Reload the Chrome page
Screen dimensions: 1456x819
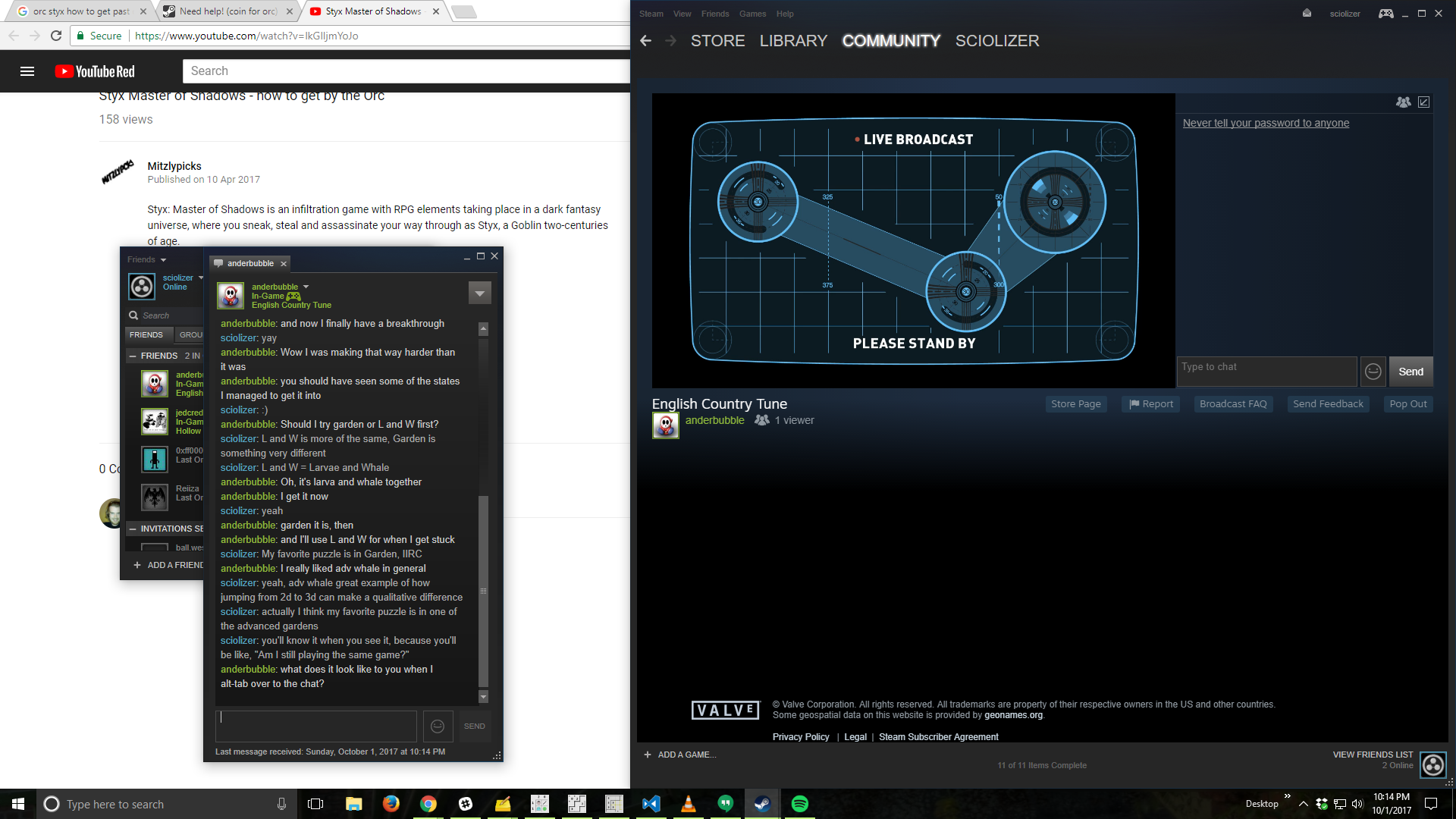pos(56,36)
